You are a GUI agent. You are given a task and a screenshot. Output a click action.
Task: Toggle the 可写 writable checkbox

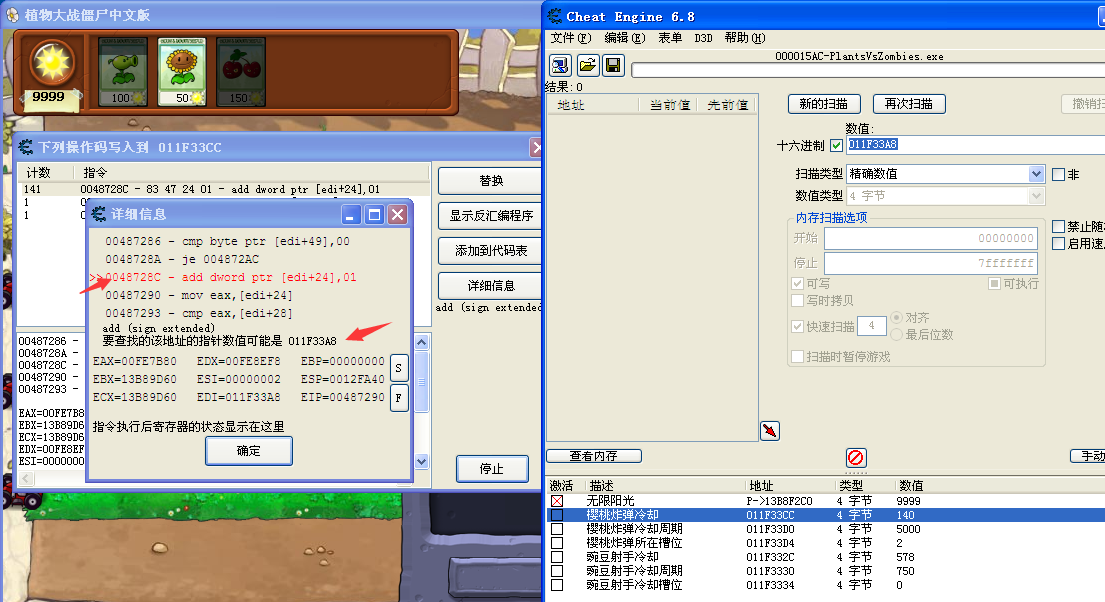click(798, 283)
